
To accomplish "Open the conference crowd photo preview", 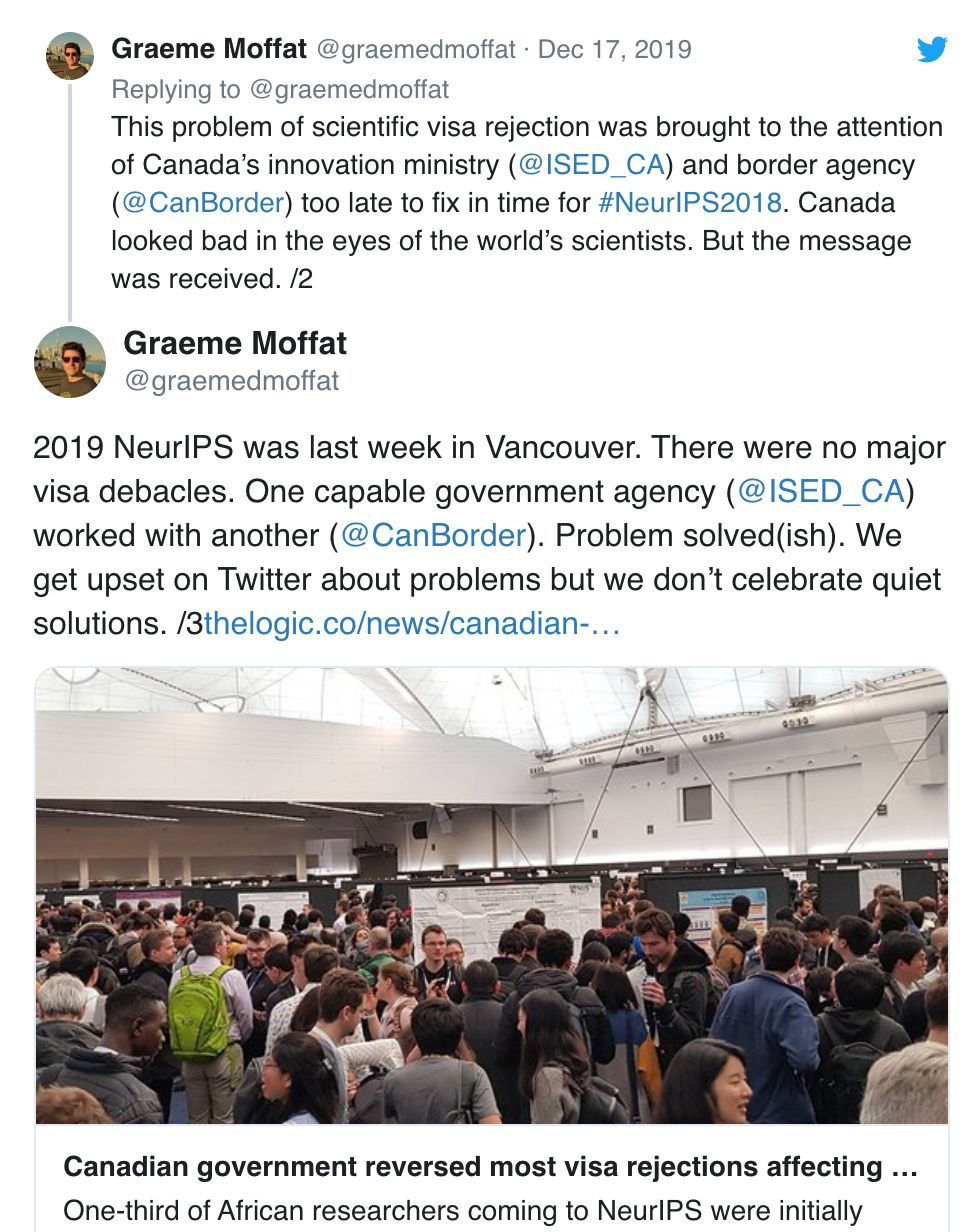I will (x=491, y=895).
